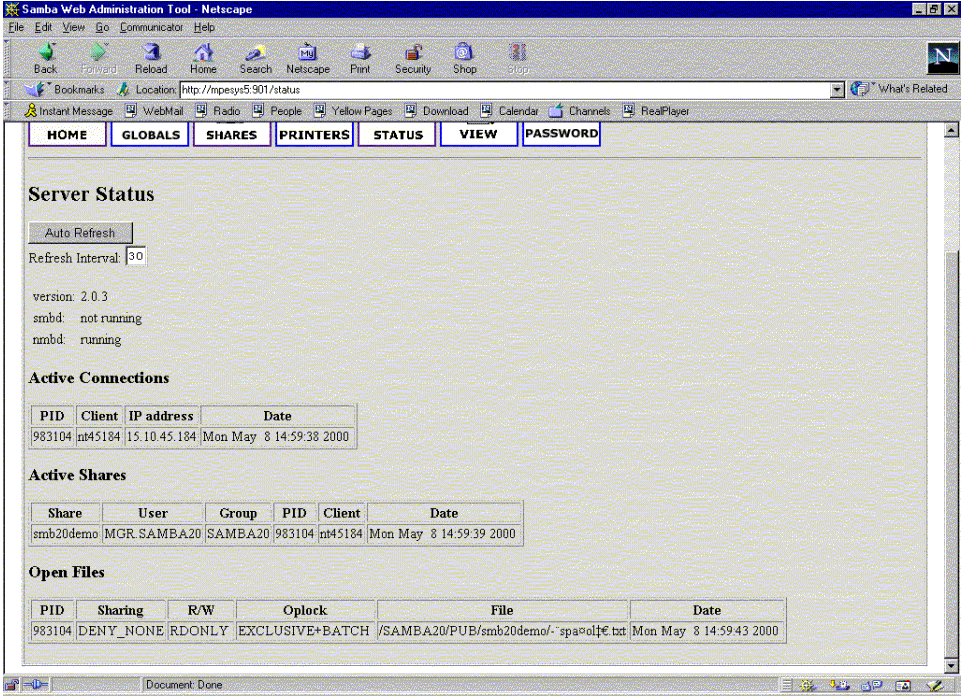Image resolution: width=963 pixels, height=697 pixels.
Task: Click the page scrollbar up arrow
Action: pyautogui.click(x=951, y=130)
